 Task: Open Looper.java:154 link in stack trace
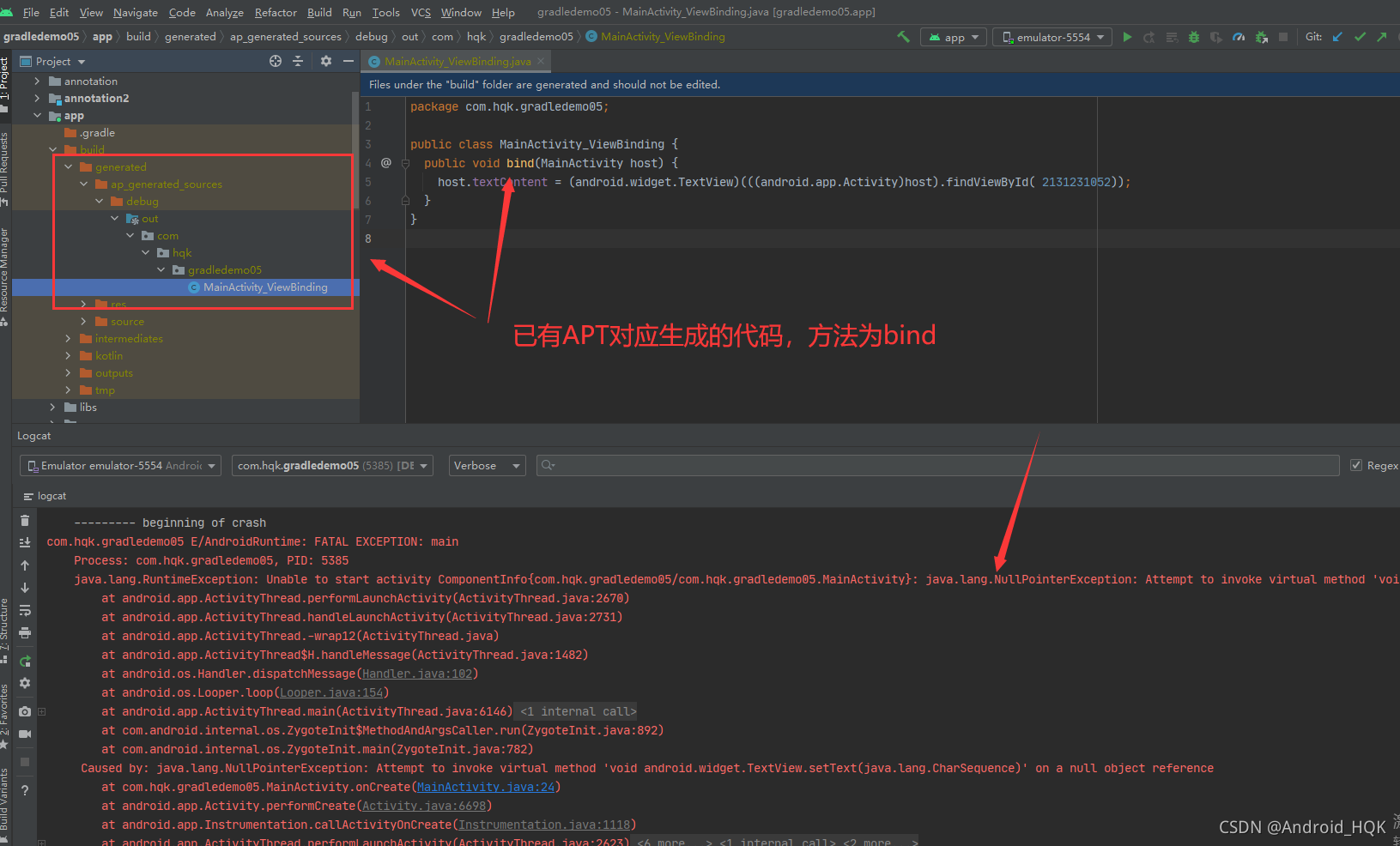click(x=331, y=692)
